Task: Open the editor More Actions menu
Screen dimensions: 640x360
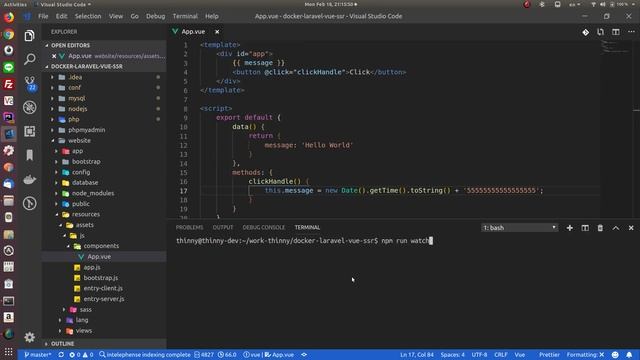Action: (x=631, y=32)
